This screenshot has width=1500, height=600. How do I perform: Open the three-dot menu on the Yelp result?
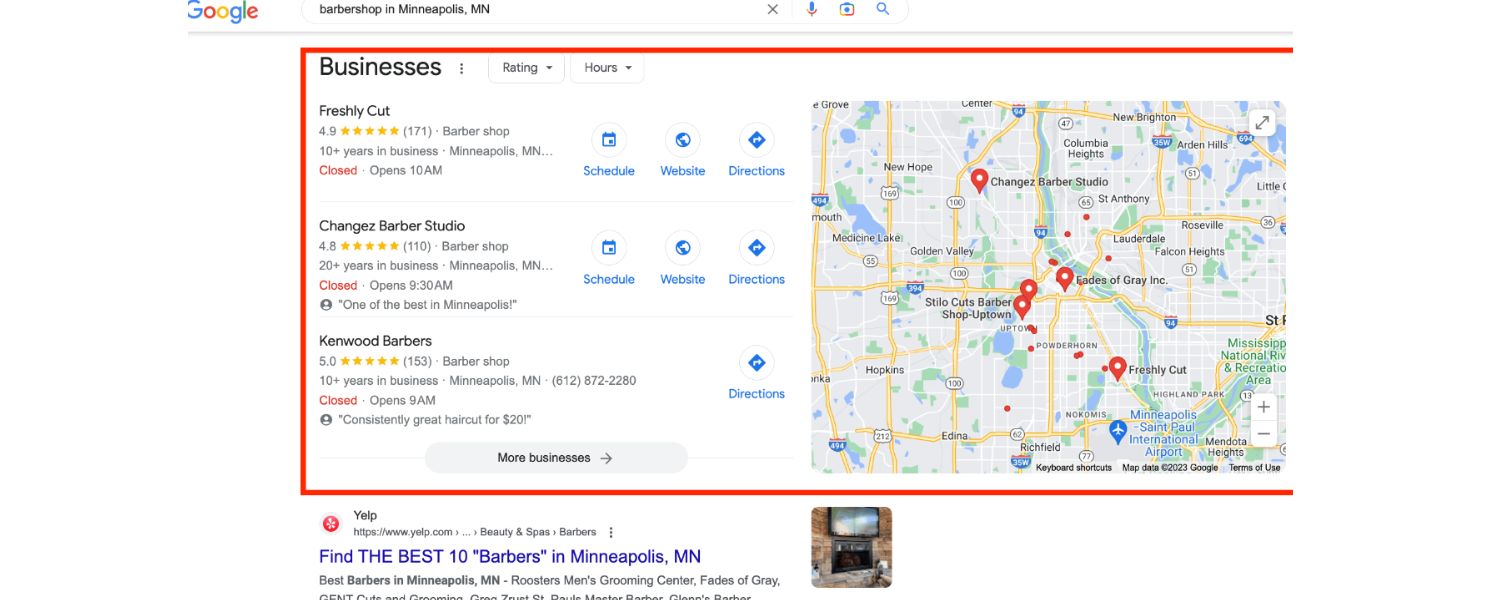(x=611, y=531)
